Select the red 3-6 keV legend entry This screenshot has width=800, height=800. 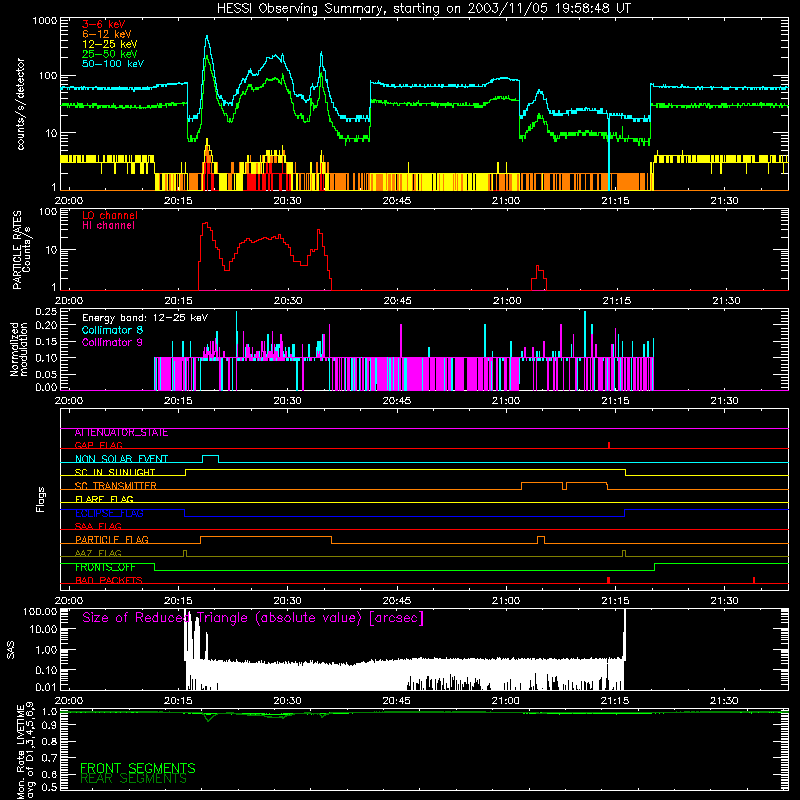pyautogui.click(x=103, y=24)
